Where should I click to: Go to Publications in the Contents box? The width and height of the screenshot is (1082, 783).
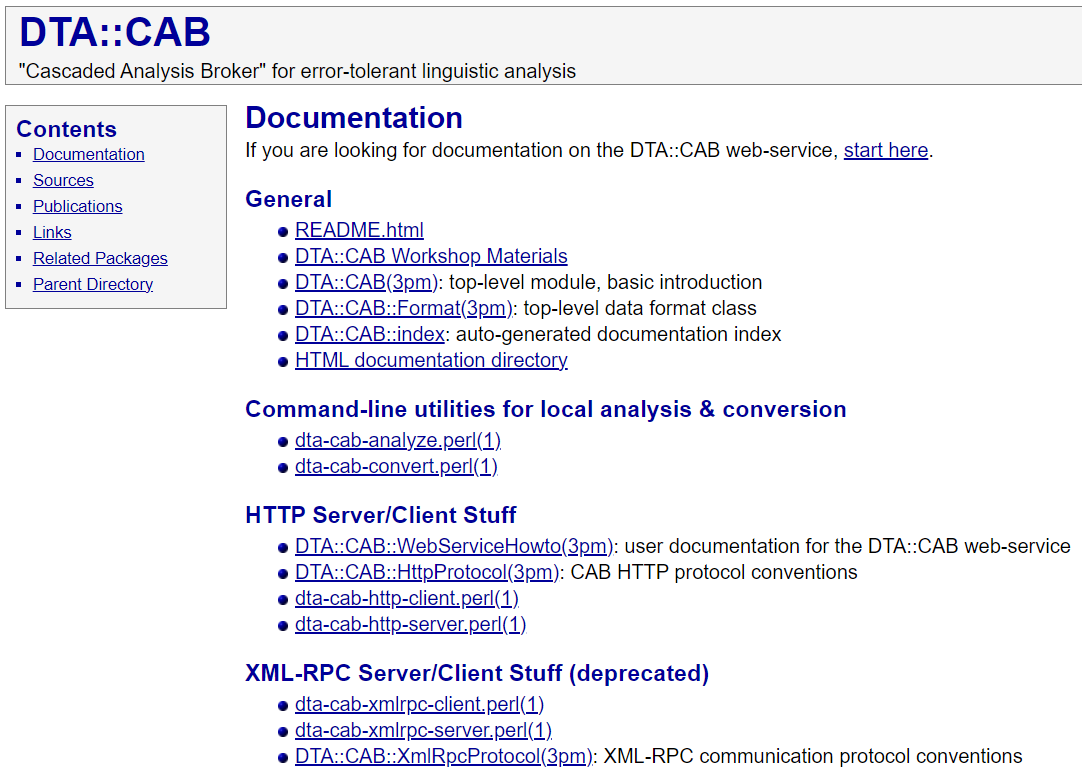[77, 206]
